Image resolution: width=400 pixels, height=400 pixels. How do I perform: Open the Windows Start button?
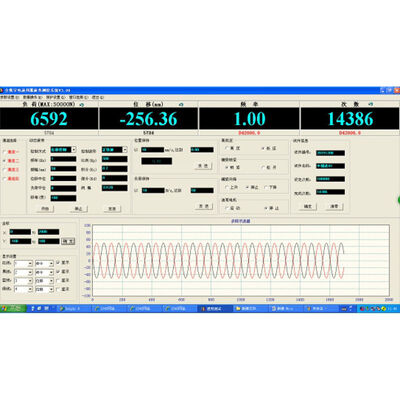[13, 309]
